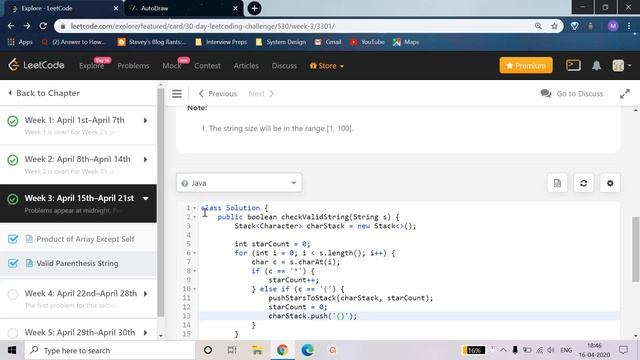Toggle the Product of Array Except Self checkbox
This screenshot has width=640, height=360.
tap(13, 239)
